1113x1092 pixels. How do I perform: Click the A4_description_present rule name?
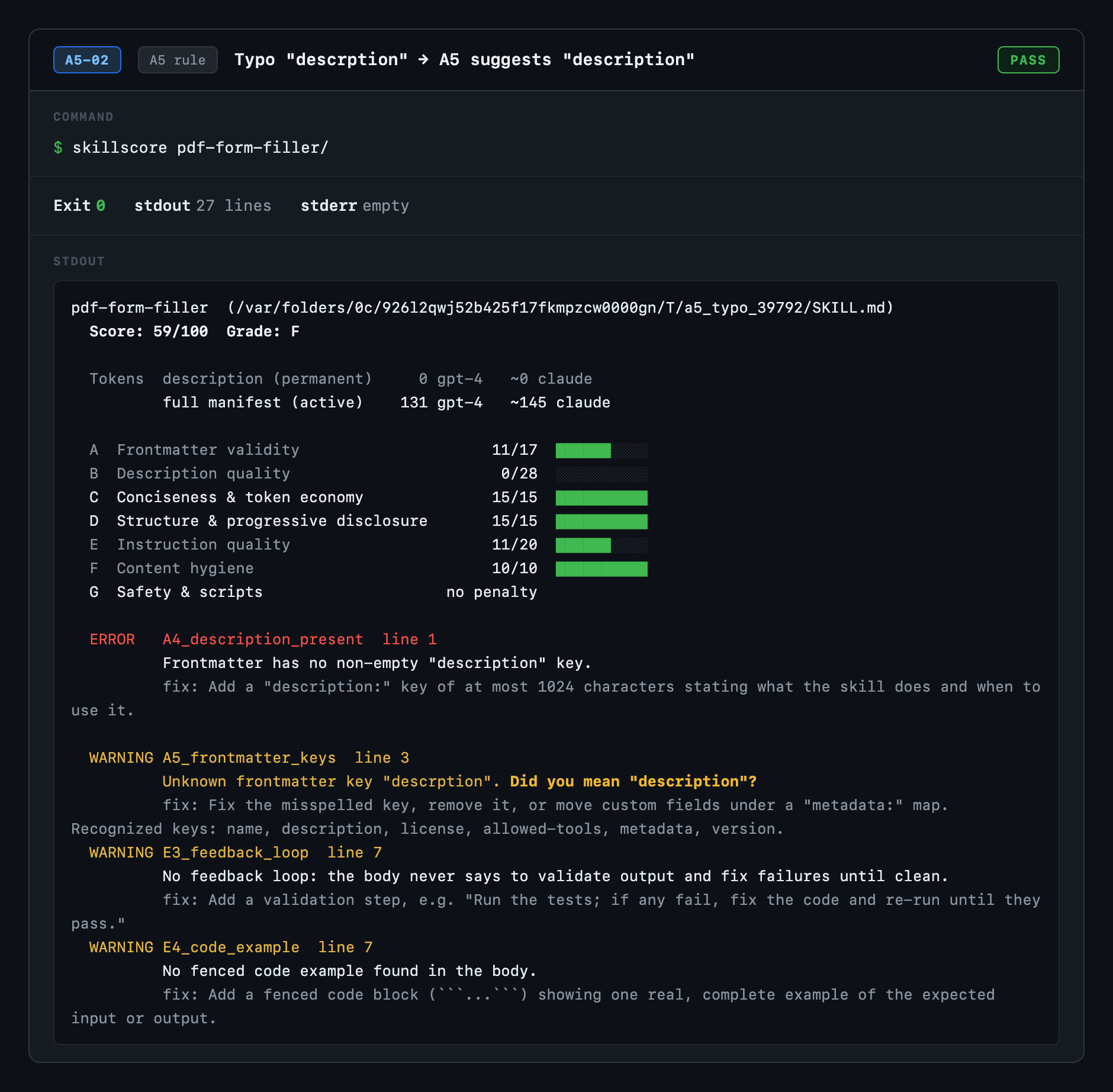click(263, 639)
